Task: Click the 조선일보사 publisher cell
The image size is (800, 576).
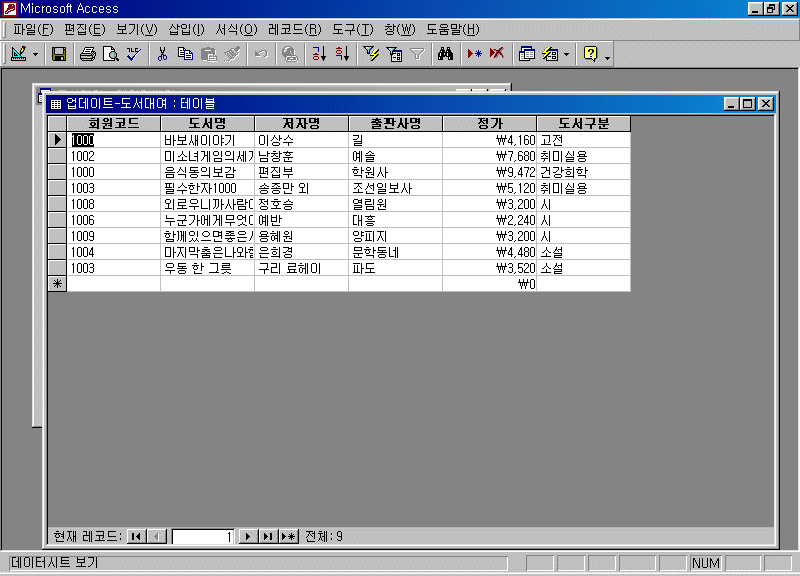Action: 395,188
